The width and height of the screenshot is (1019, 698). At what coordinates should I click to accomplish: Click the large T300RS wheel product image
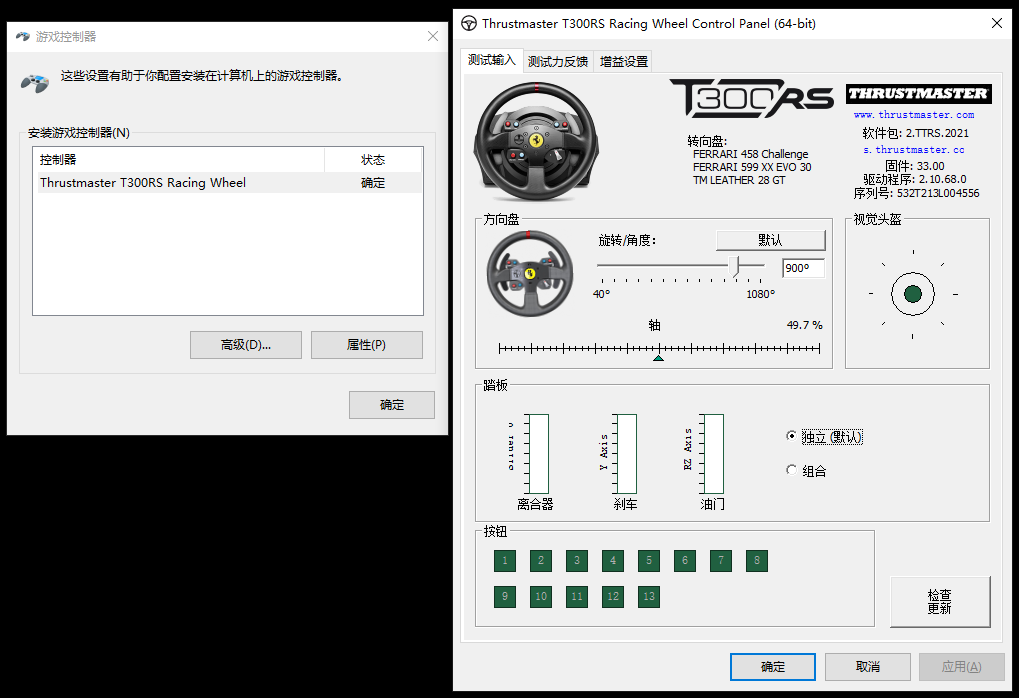click(x=537, y=142)
